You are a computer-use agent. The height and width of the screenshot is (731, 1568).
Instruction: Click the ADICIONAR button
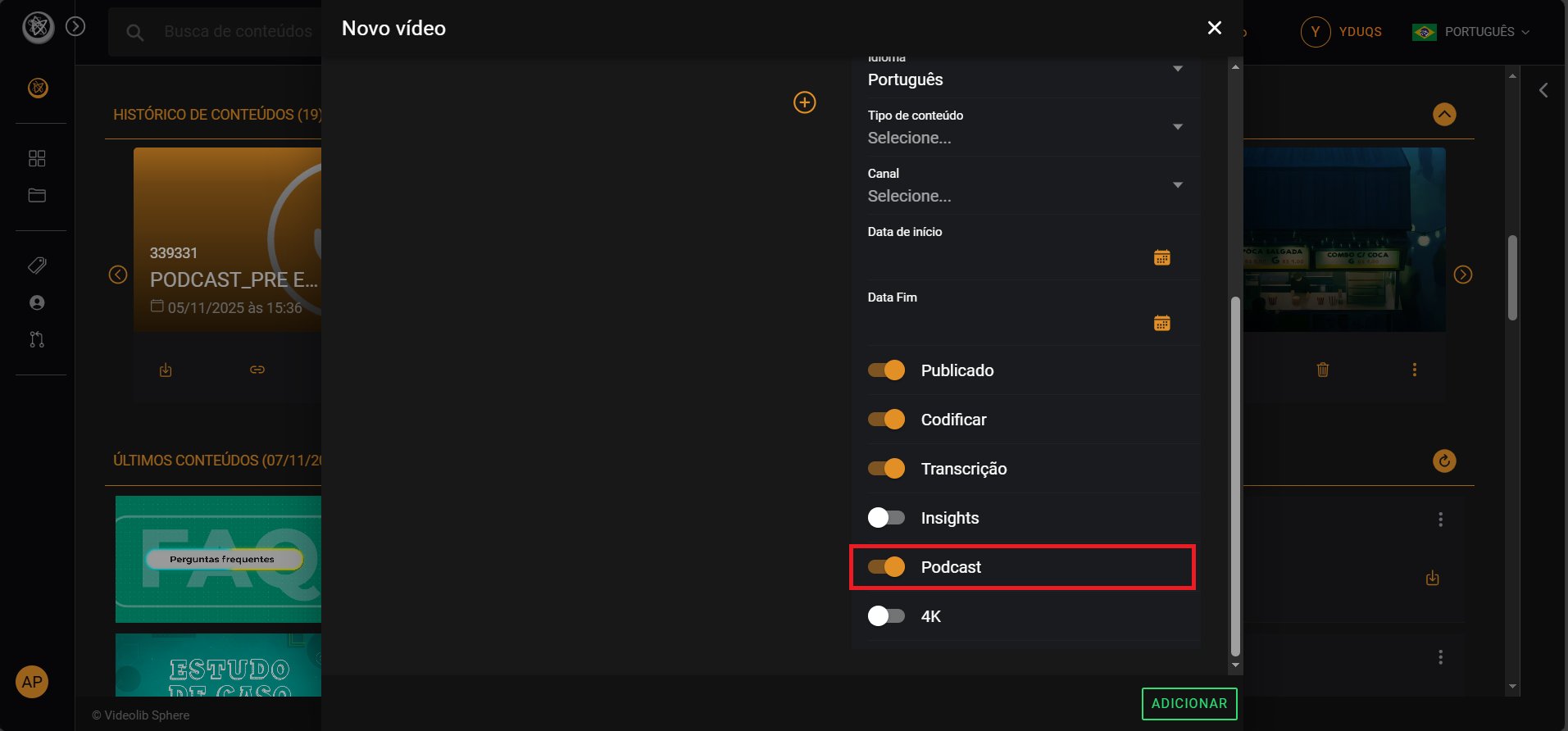point(1188,703)
